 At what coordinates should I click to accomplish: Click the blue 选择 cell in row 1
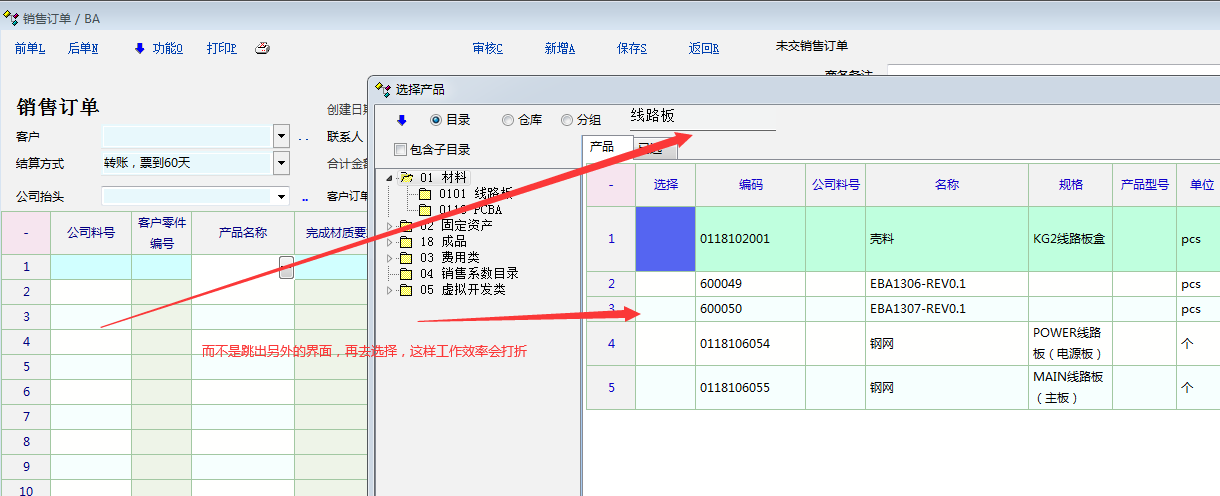click(665, 239)
